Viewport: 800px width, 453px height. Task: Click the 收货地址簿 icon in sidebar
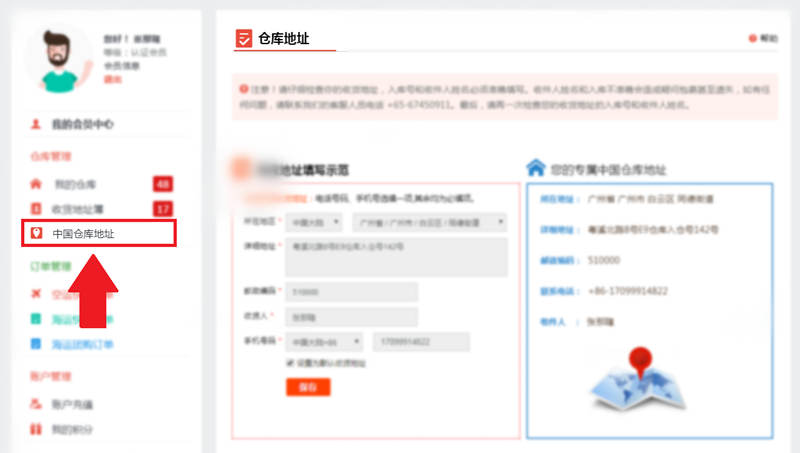click(x=36, y=209)
